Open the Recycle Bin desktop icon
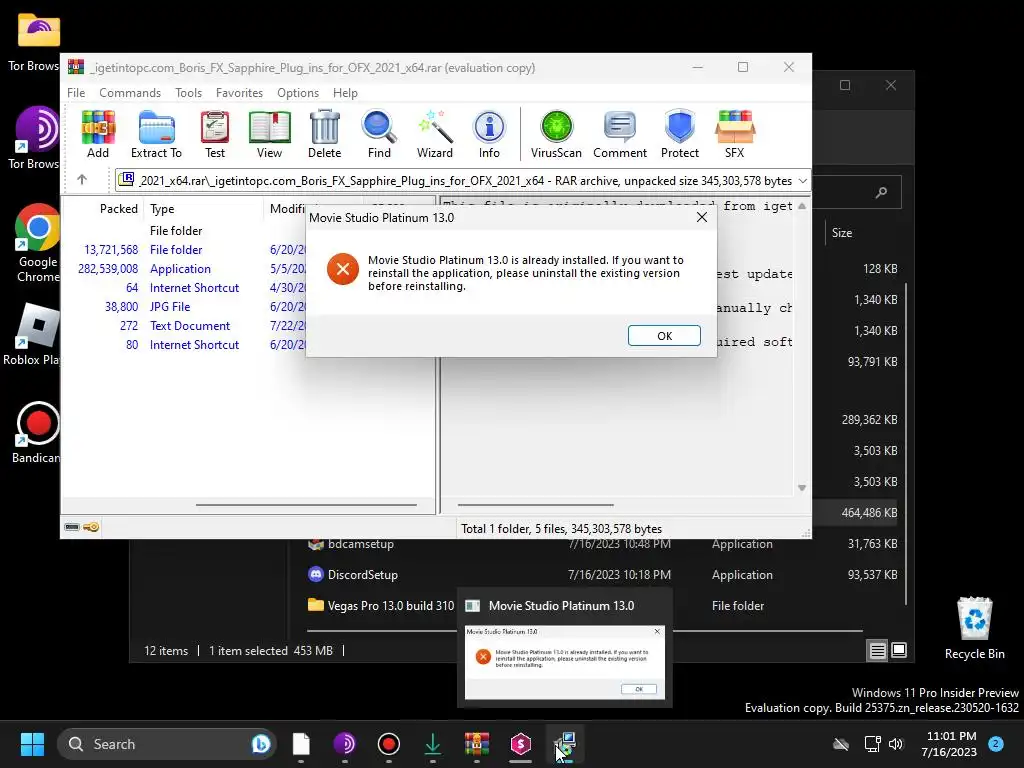 point(974,628)
